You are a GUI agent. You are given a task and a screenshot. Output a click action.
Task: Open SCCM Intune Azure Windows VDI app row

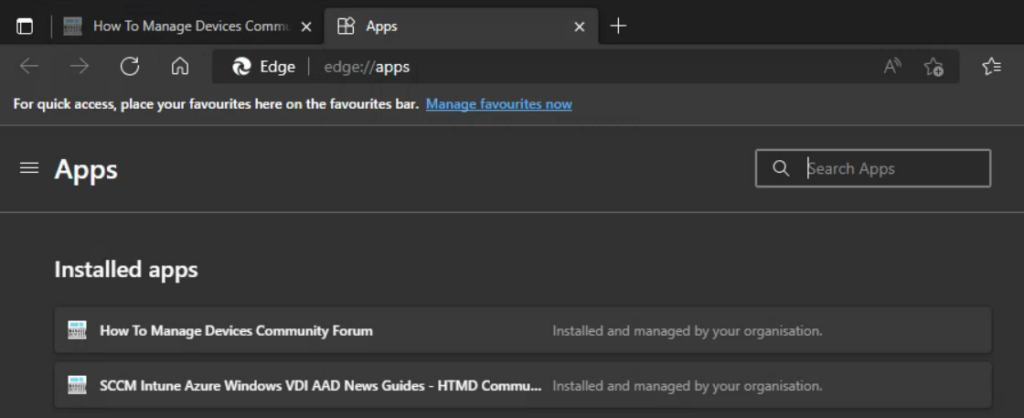(x=522, y=385)
